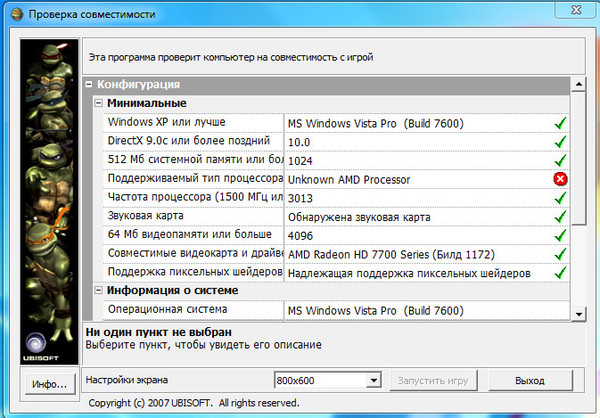The image size is (600, 418).
Task: Click the Запустить игру button
Action: pos(433,380)
